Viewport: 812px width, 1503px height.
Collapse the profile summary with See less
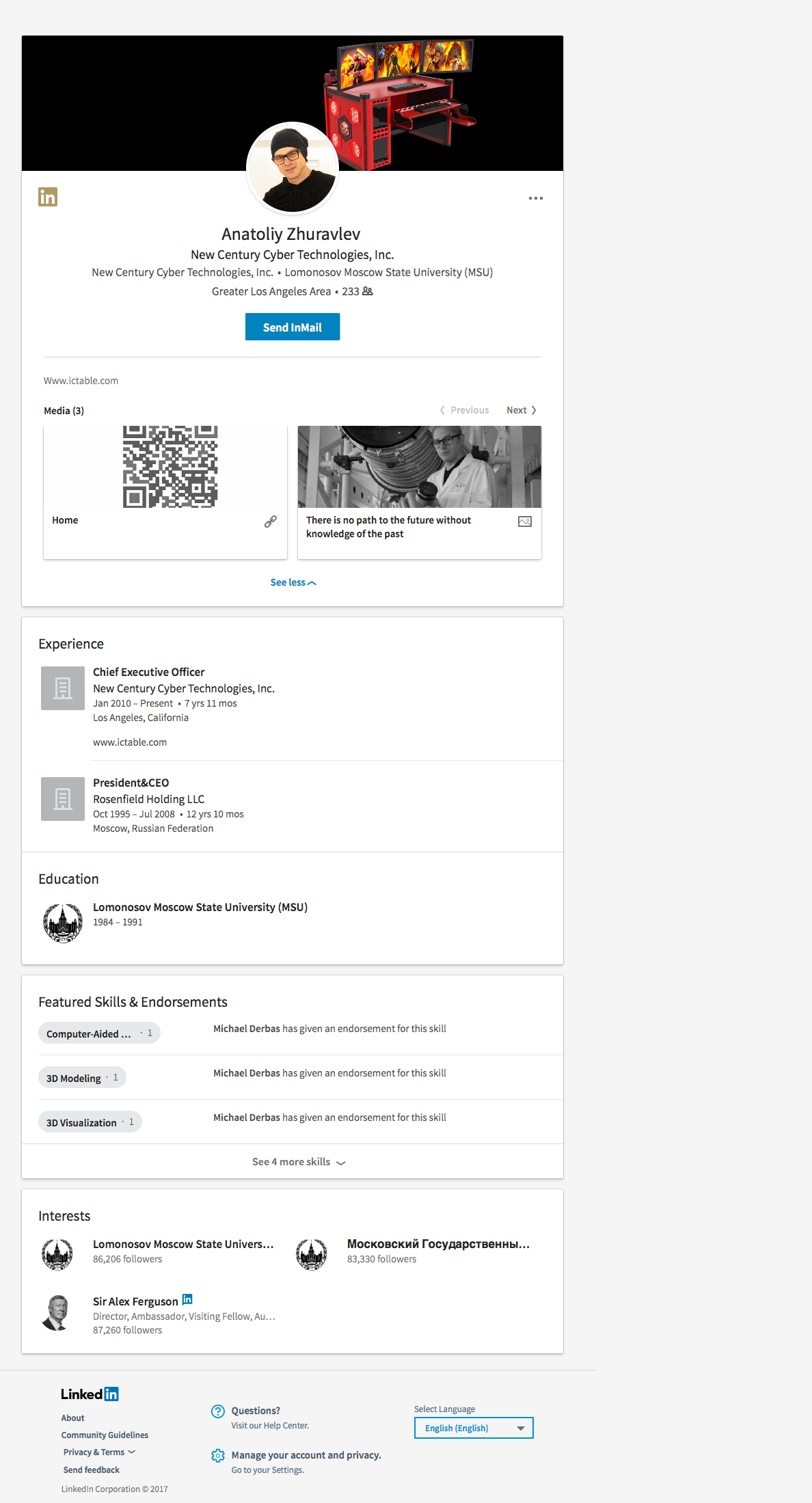293,582
